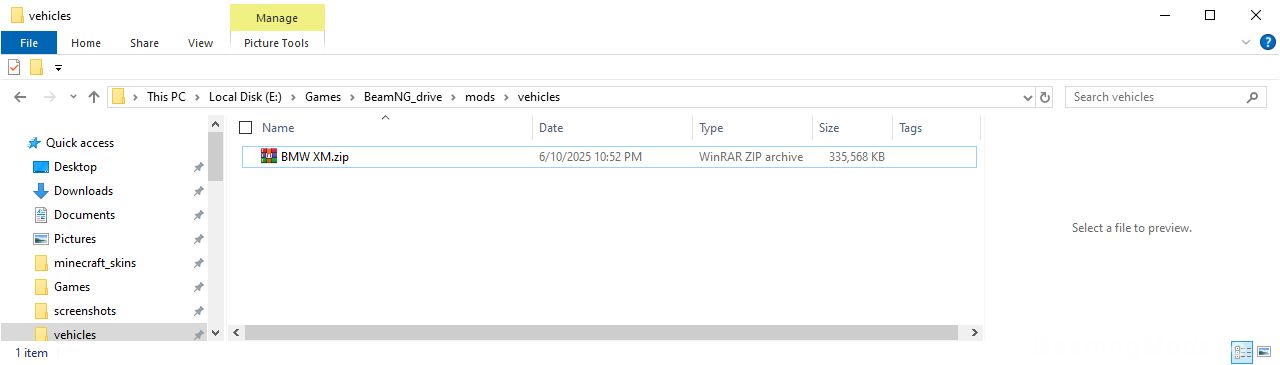The width and height of the screenshot is (1280, 365).
Task: Click vehicles in the breadcrumb path
Action: 538,97
